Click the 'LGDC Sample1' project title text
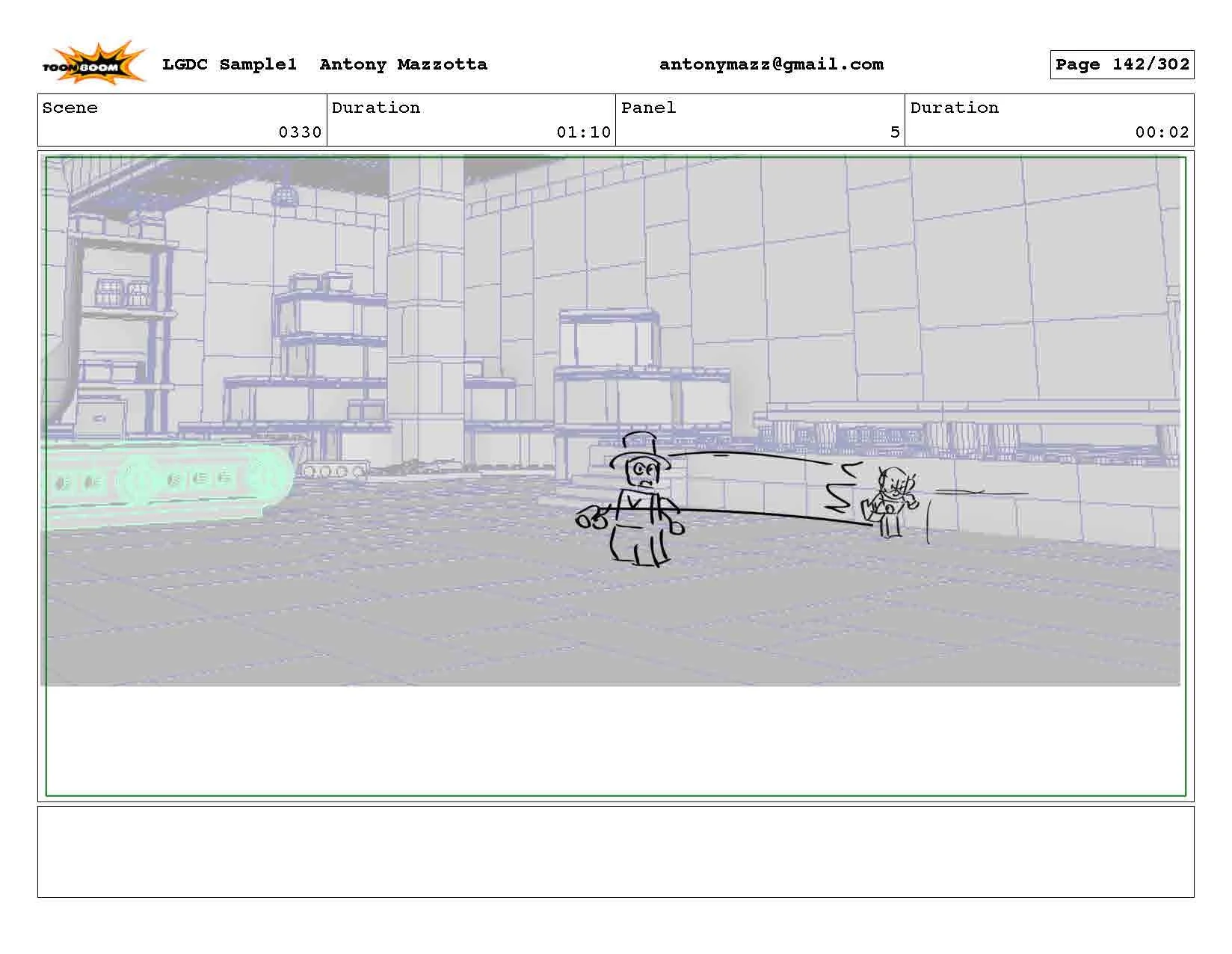The image size is (1232, 954). [230, 64]
